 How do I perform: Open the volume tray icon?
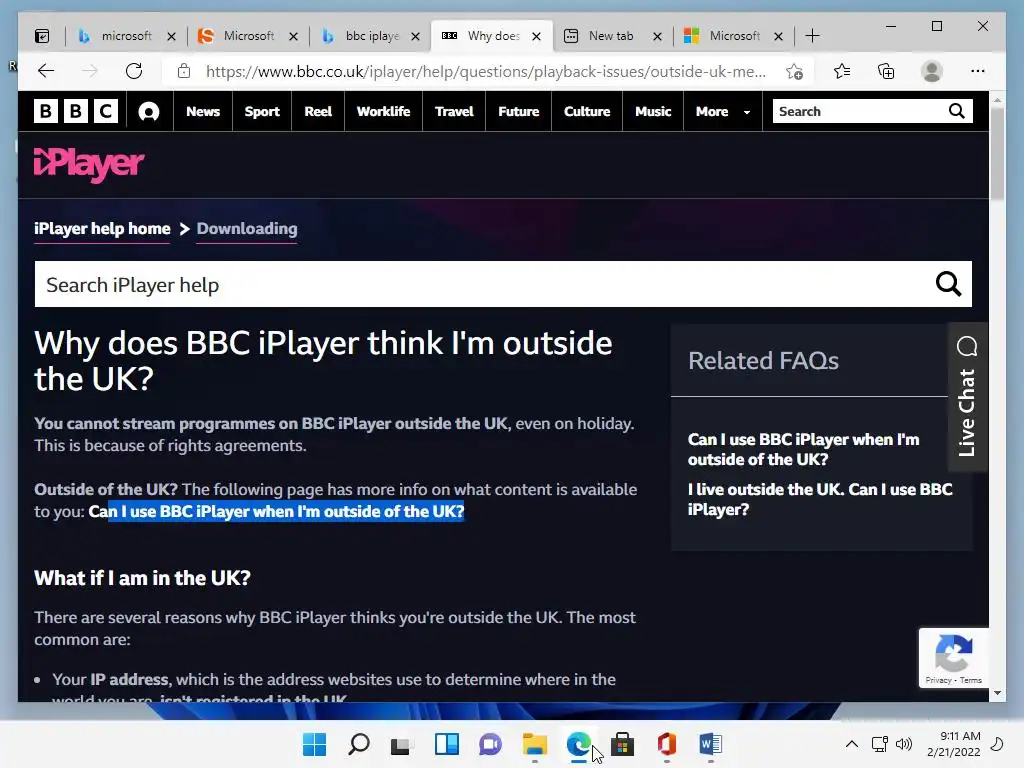tap(904, 744)
